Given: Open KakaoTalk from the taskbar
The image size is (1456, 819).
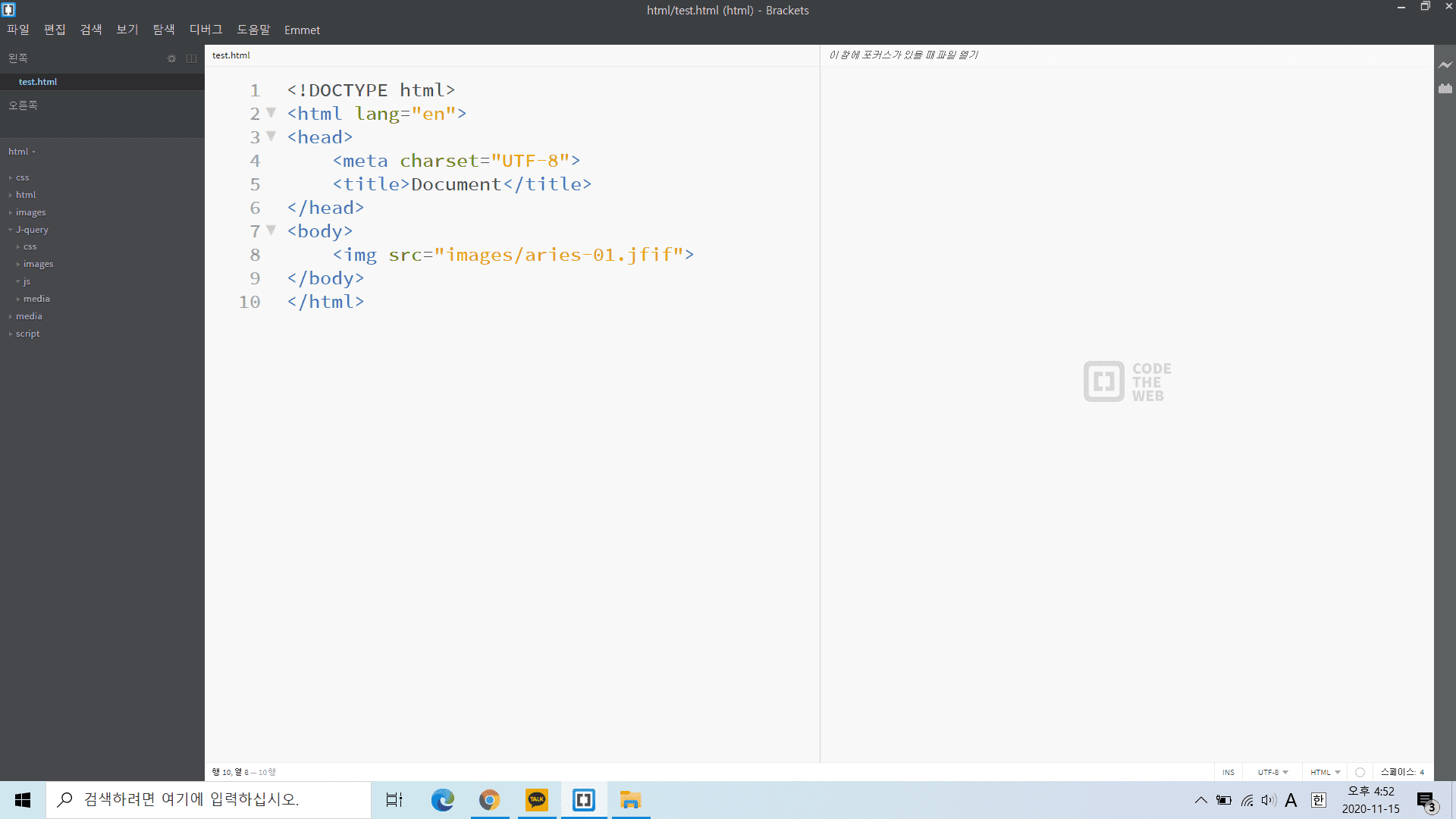Looking at the screenshot, I should click(x=537, y=799).
